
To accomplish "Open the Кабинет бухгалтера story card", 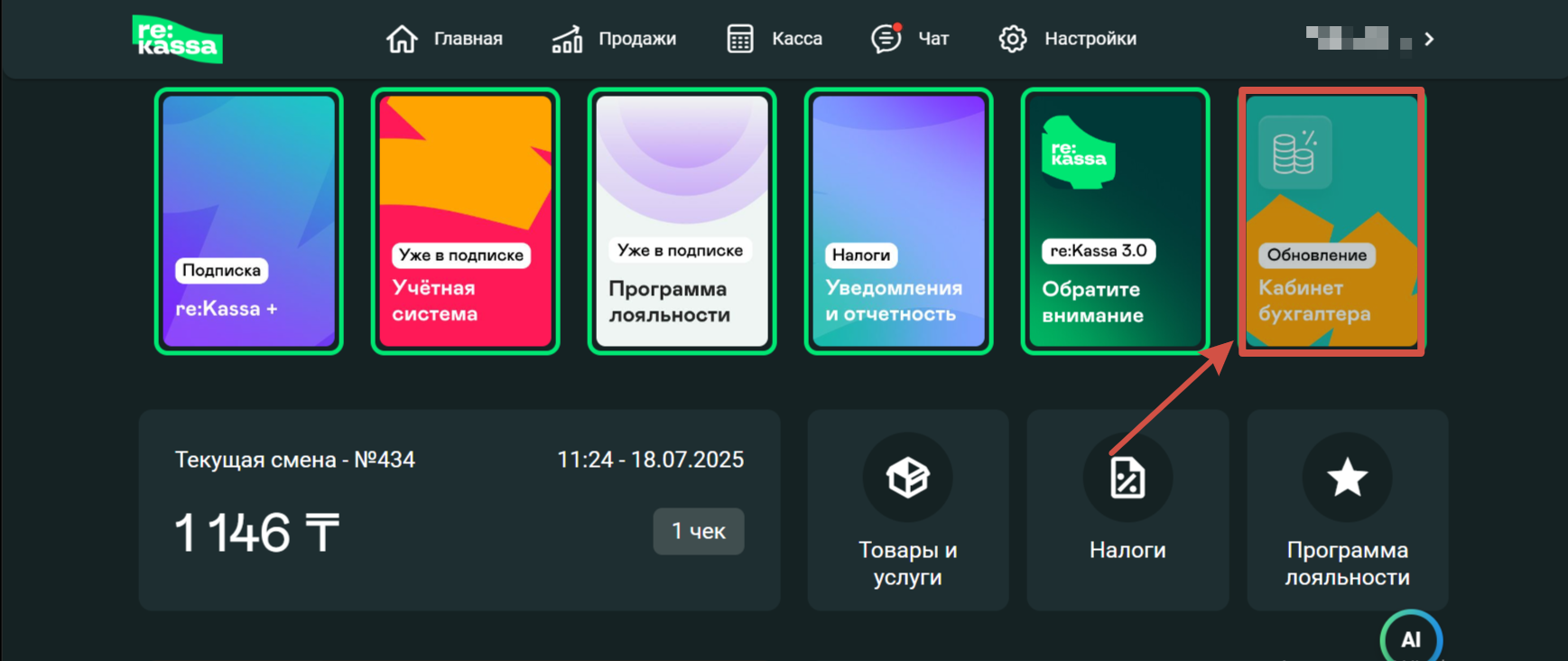I will coord(1331,221).
